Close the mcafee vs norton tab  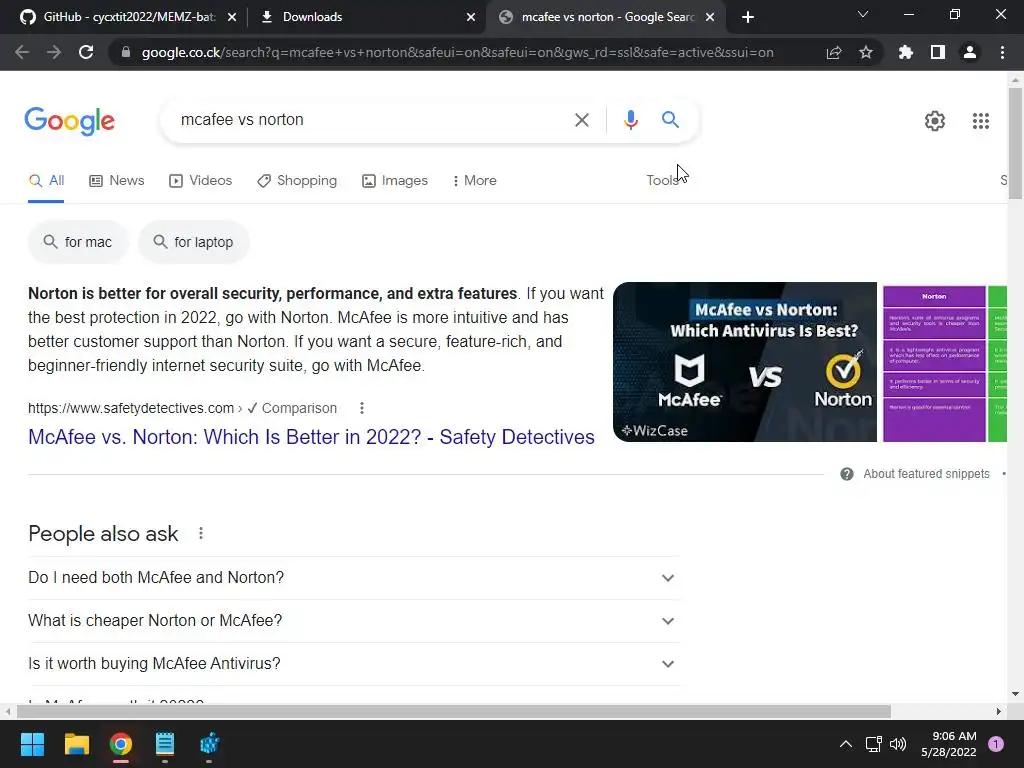coord(710,17)
